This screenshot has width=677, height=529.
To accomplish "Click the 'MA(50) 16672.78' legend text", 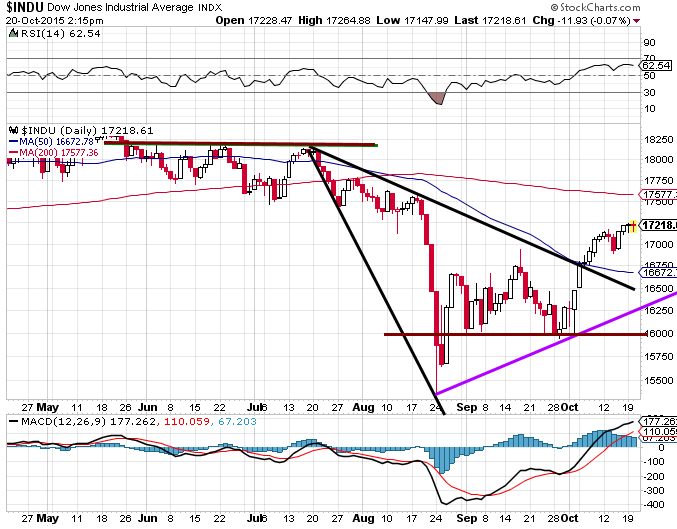I will (x=57, y=142).
